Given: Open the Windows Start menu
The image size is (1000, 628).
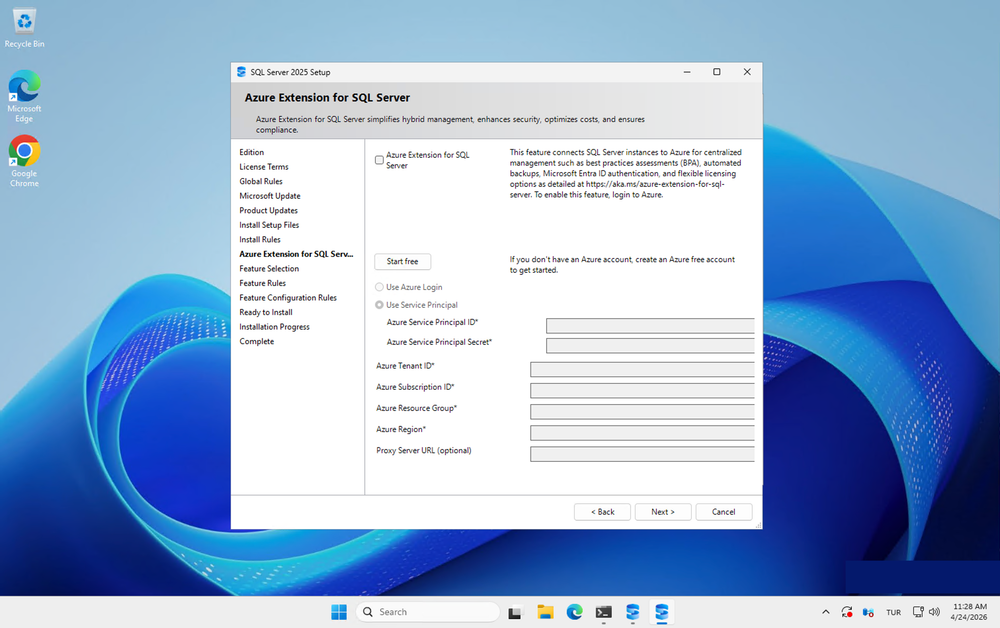Looking at the screenshot, I should (339, 612).
